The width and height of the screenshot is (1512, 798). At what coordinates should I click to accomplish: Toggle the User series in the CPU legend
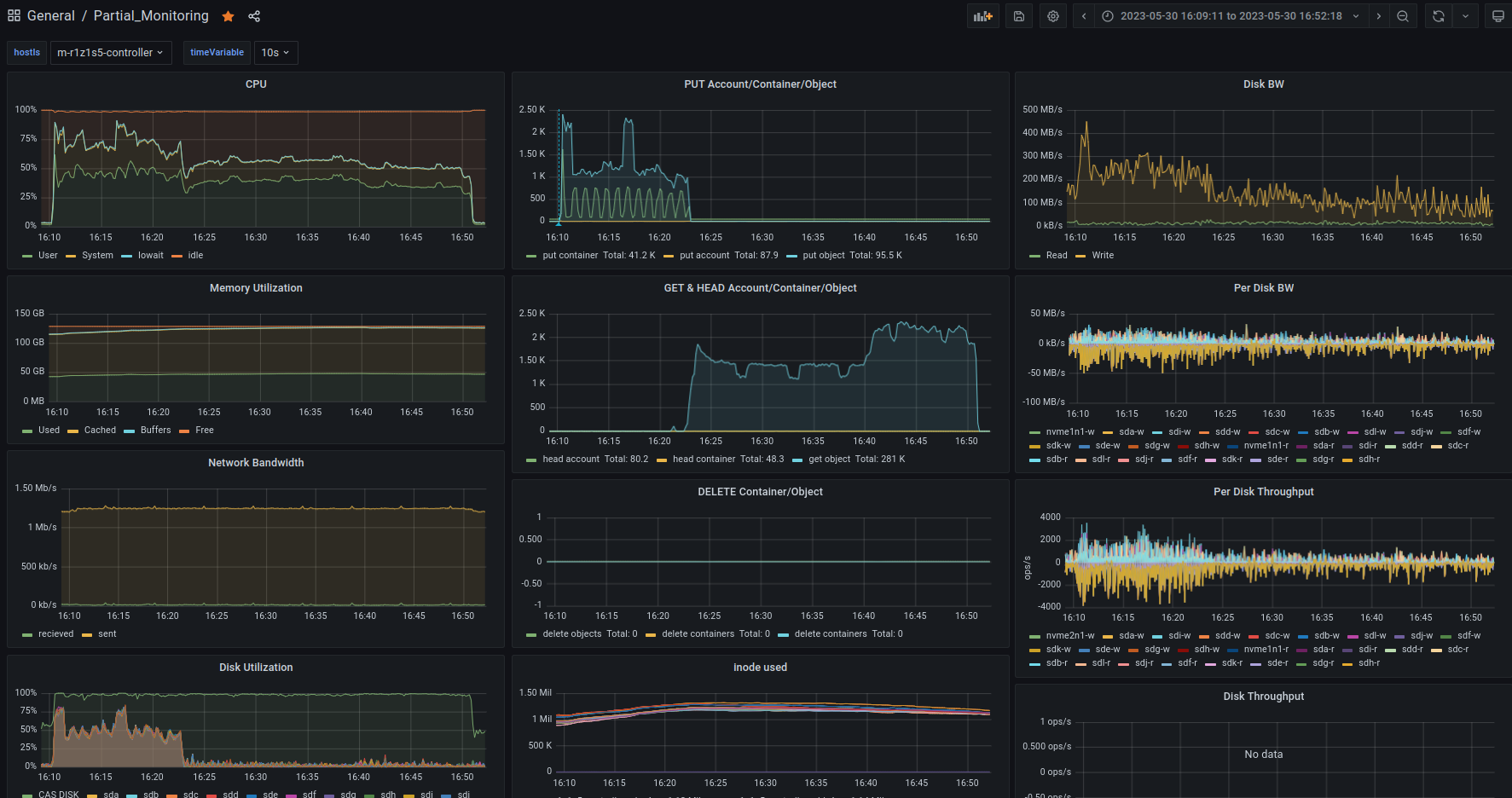pos(48,256)
